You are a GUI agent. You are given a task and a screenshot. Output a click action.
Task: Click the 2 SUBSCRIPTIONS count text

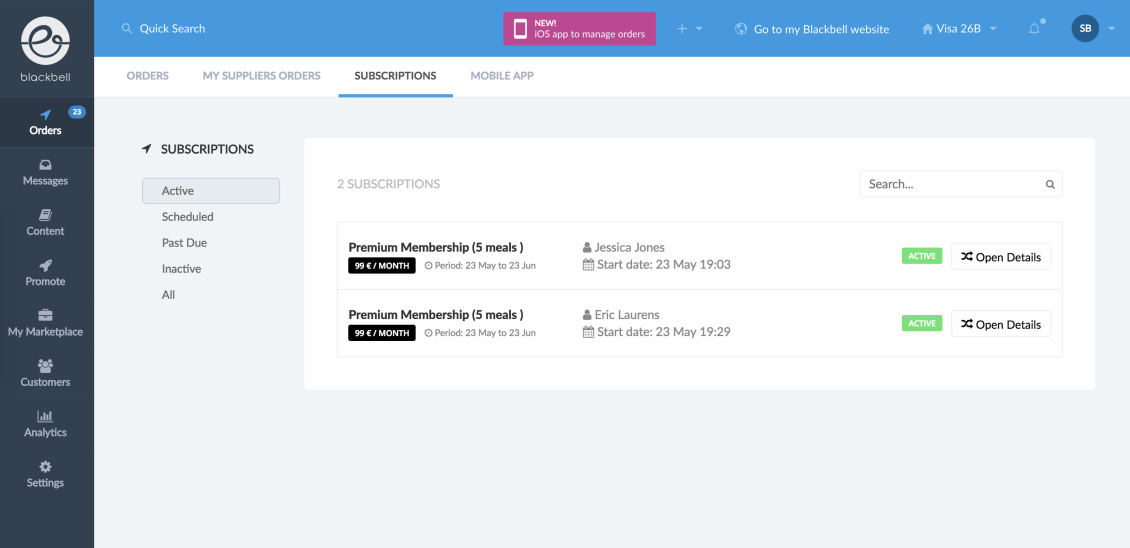click(388, 184)
